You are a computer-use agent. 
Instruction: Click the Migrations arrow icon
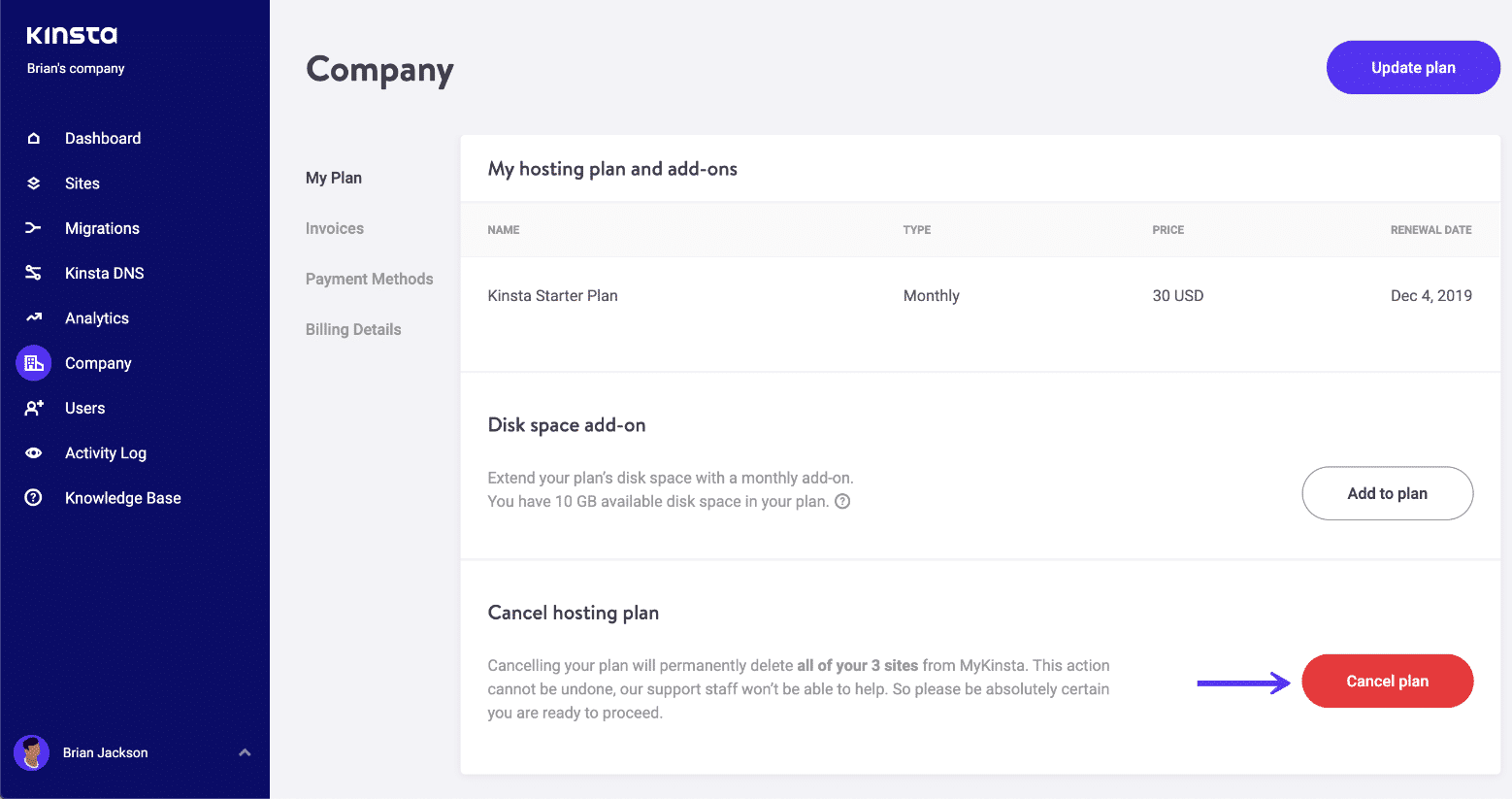[x=33, y=228]
